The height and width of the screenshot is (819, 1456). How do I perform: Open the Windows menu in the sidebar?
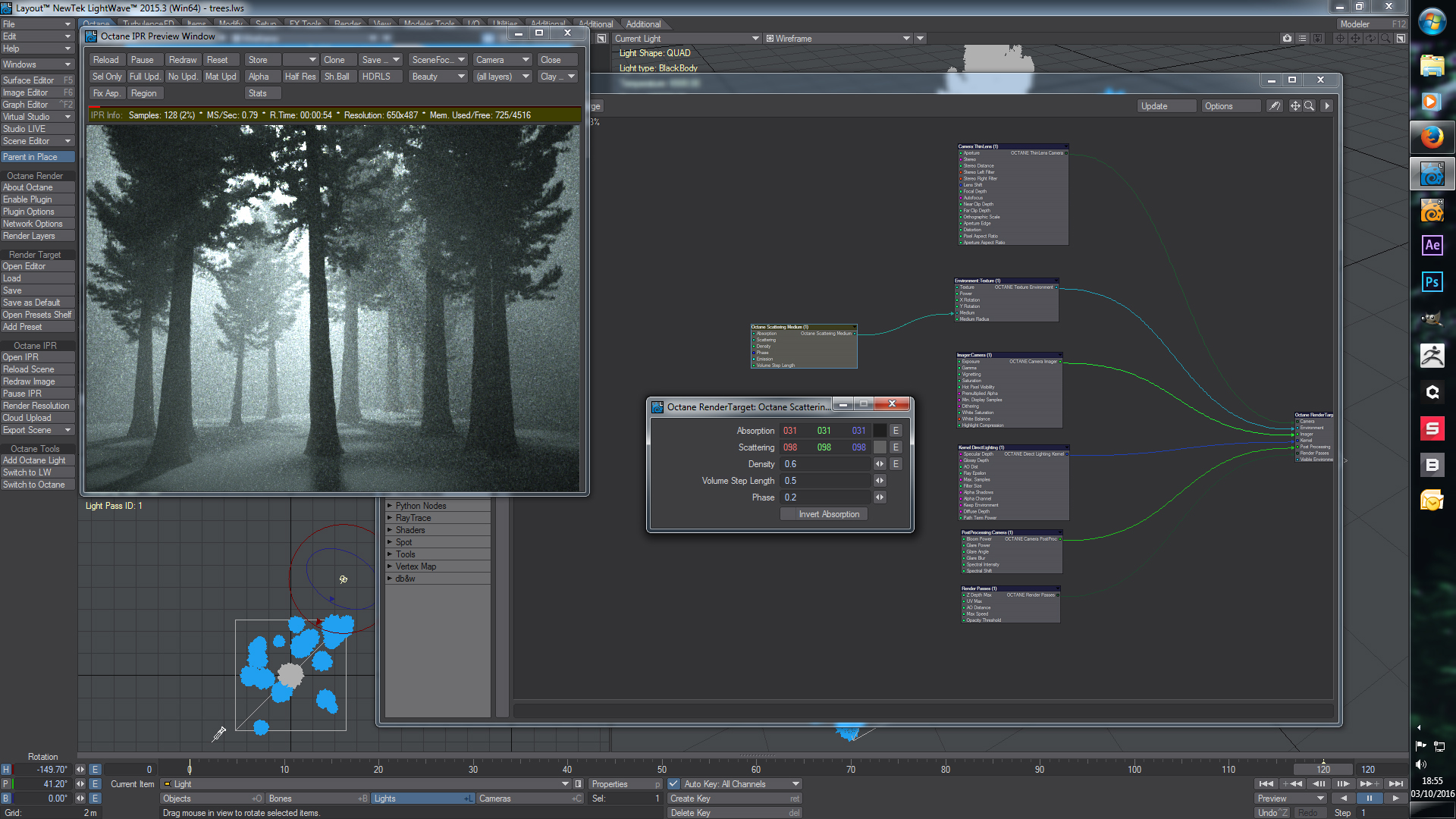(x=36, y=64)
